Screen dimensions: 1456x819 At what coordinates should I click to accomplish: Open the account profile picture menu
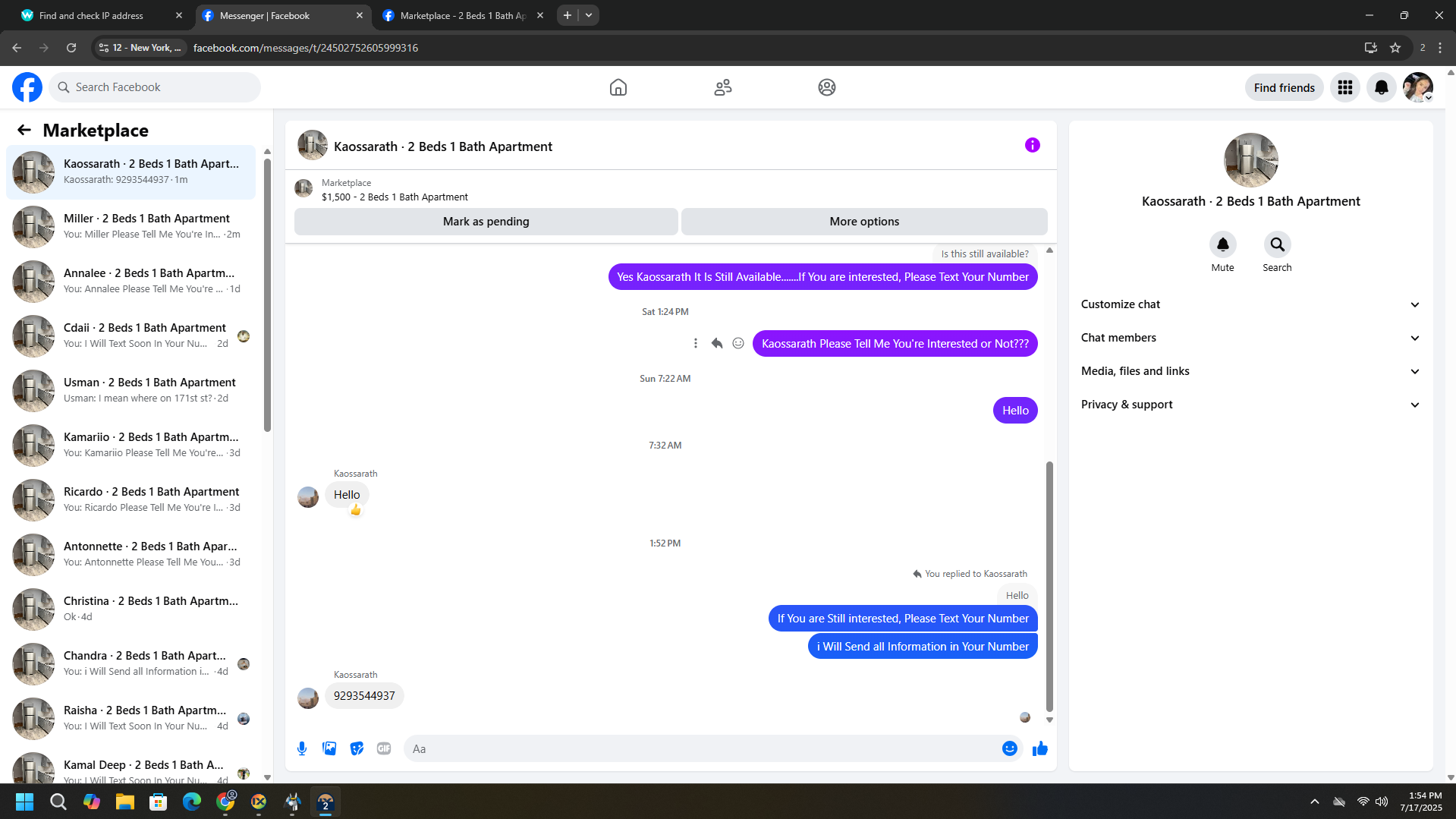(x=1418, y=87)
